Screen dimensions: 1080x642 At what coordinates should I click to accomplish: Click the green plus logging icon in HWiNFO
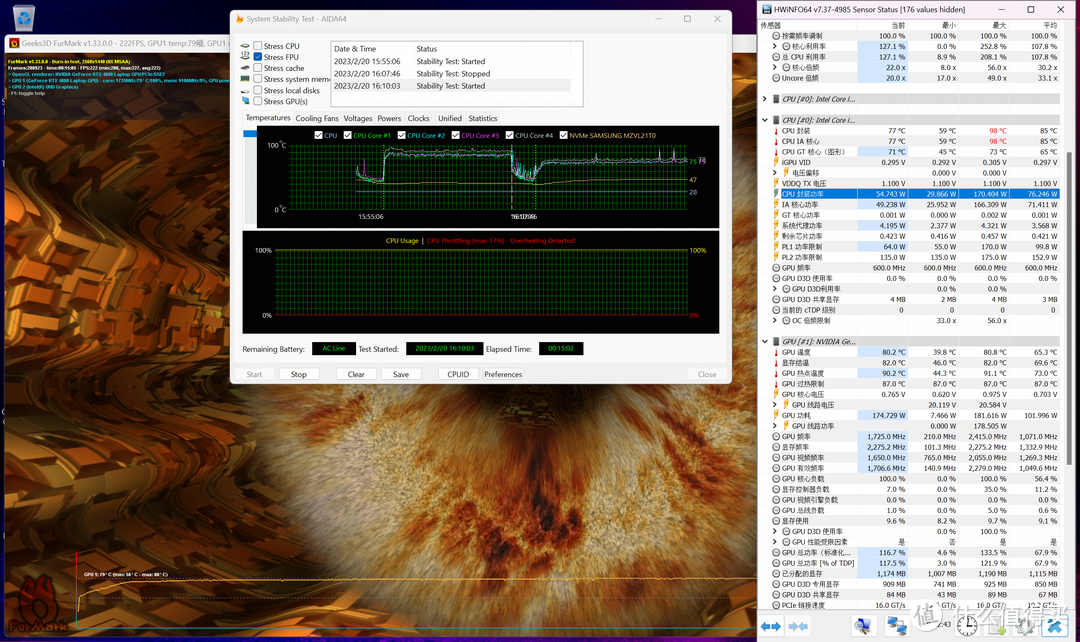point(997,625)
